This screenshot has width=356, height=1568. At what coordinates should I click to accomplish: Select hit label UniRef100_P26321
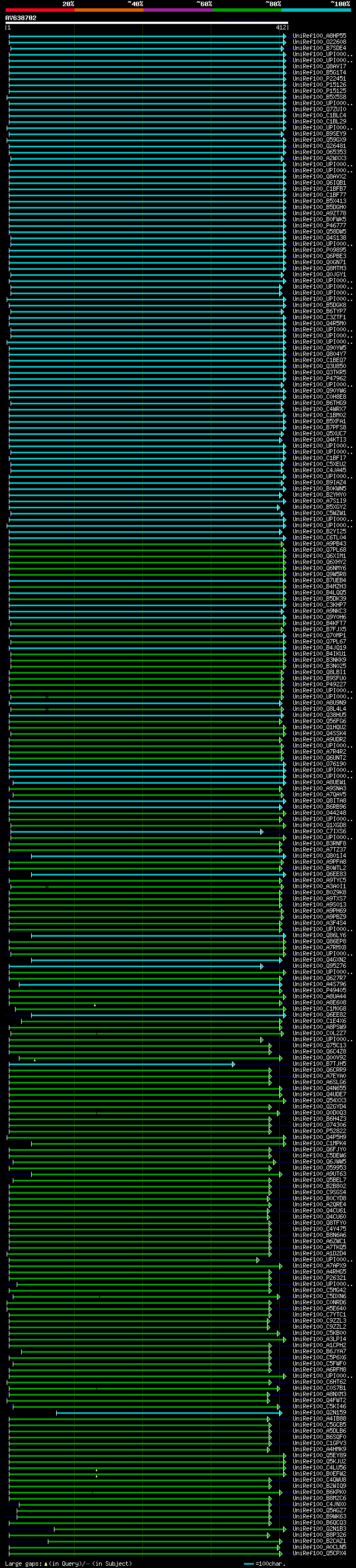pos(319,1278)
